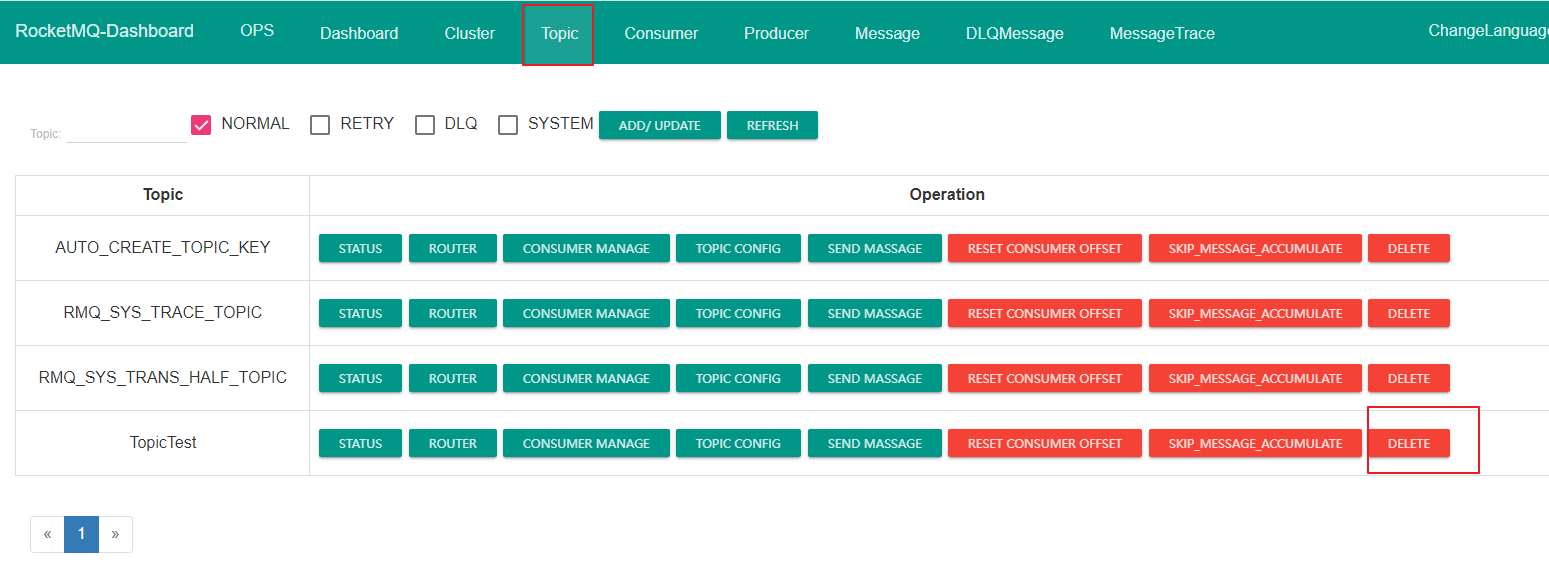Click the REFRESH button
Viewport: 1549px width, 579px height.
coord(772,125)
